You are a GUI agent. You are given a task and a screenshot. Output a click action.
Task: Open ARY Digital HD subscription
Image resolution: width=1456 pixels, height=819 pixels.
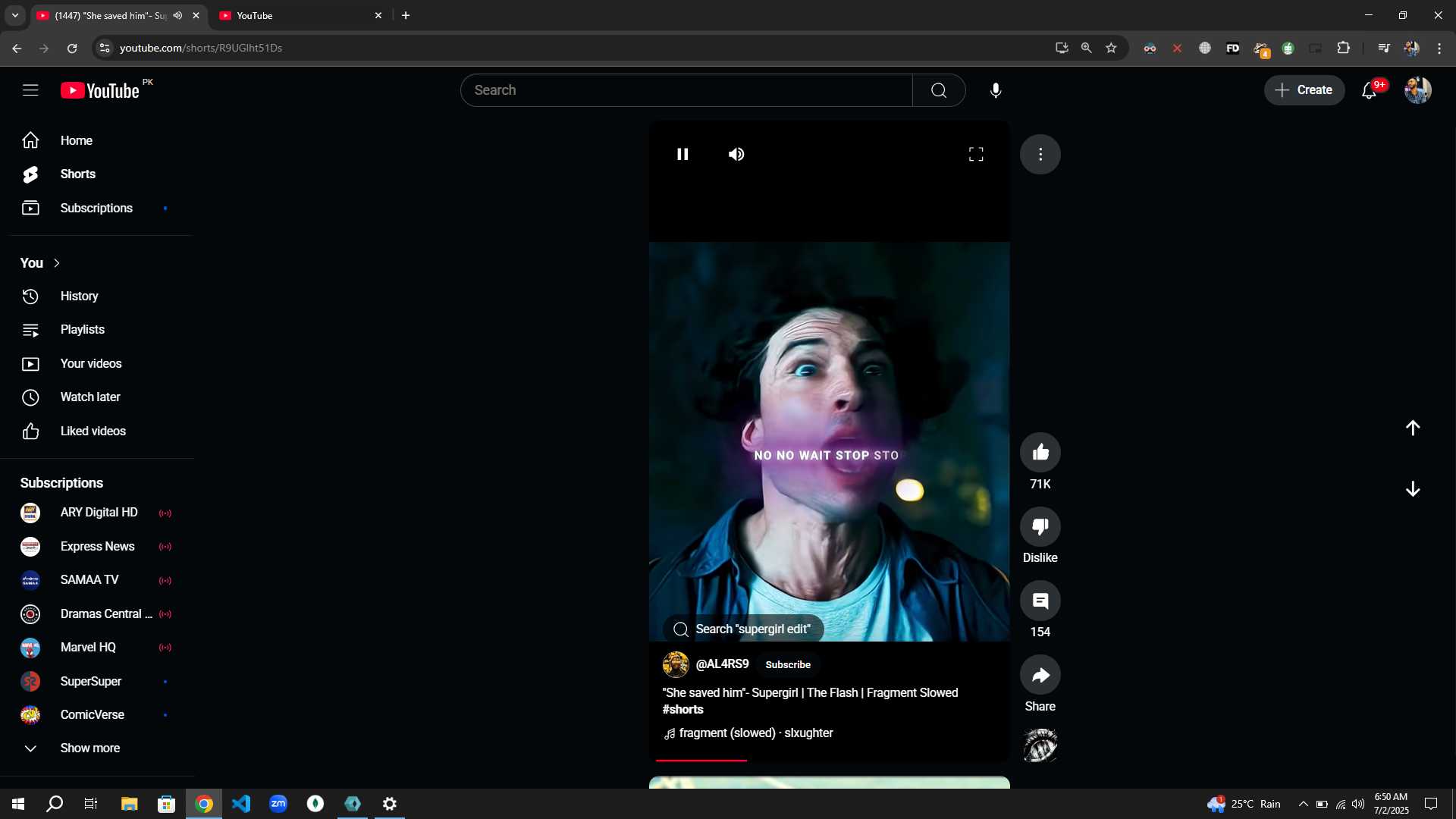[x=97, y=513]
